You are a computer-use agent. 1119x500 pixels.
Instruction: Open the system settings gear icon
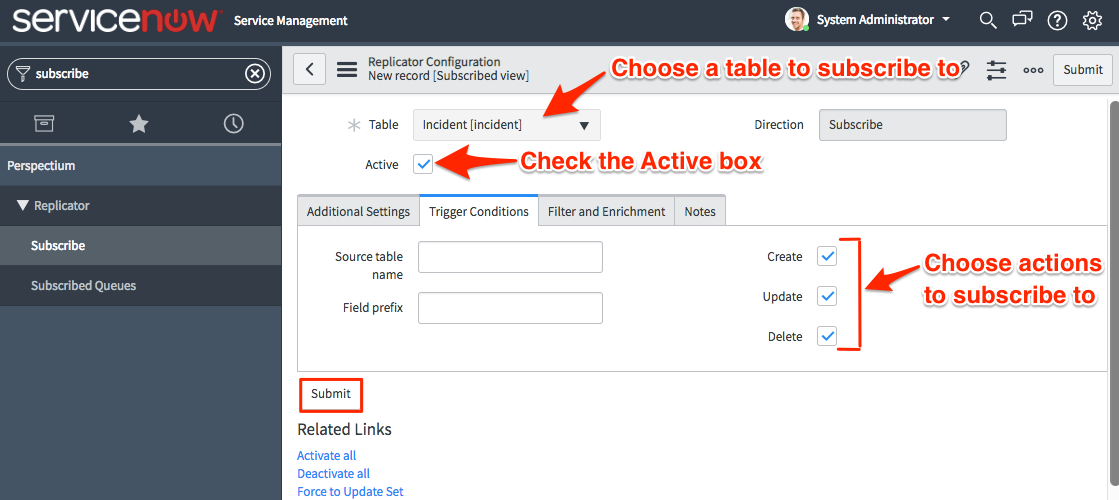click(1093, 21)
